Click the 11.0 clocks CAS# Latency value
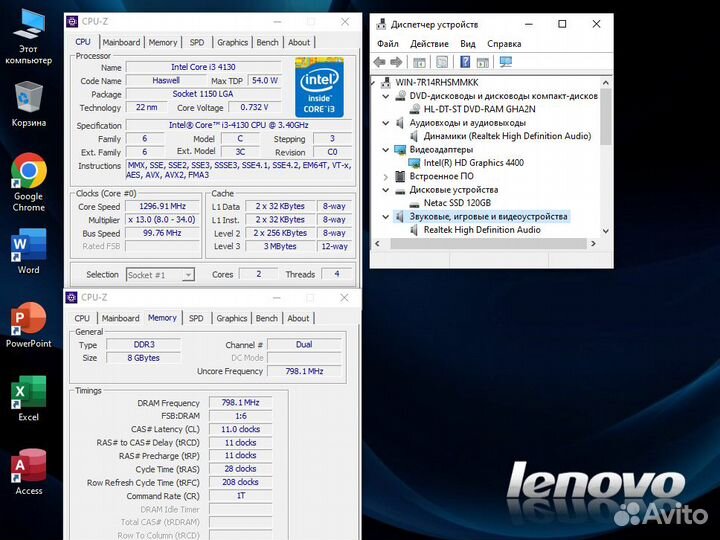This screenshot has width=720, height=540. [x=240, y=429]
